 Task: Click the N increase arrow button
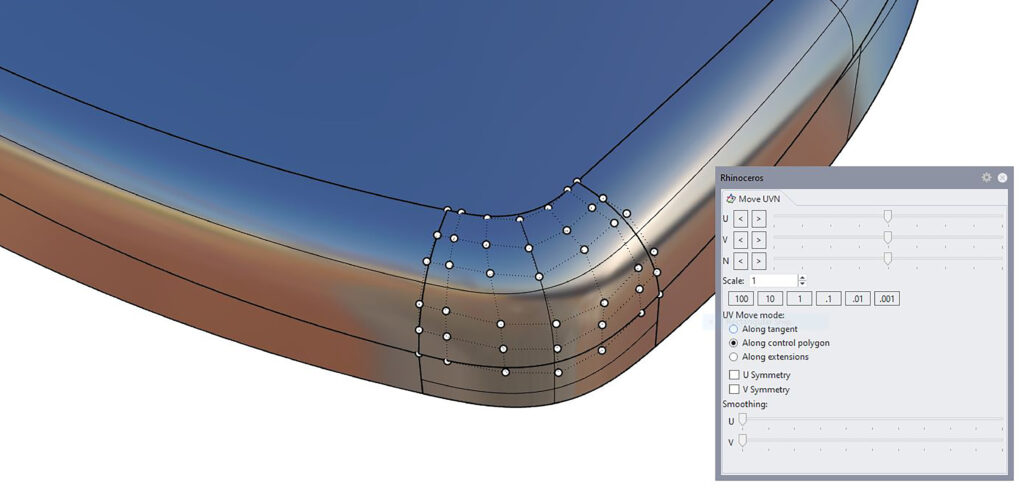[758, 261]
